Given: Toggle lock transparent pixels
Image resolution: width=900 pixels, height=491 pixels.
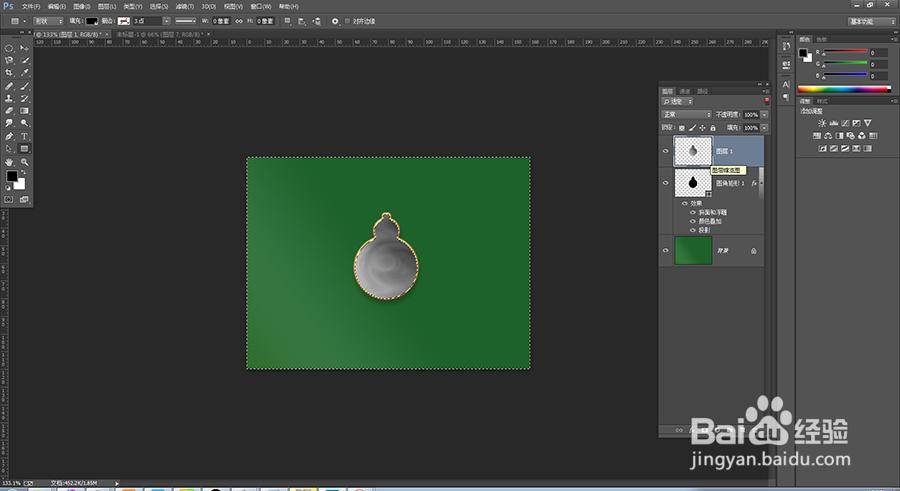Looking at the screenshot, I should [681, 128].
